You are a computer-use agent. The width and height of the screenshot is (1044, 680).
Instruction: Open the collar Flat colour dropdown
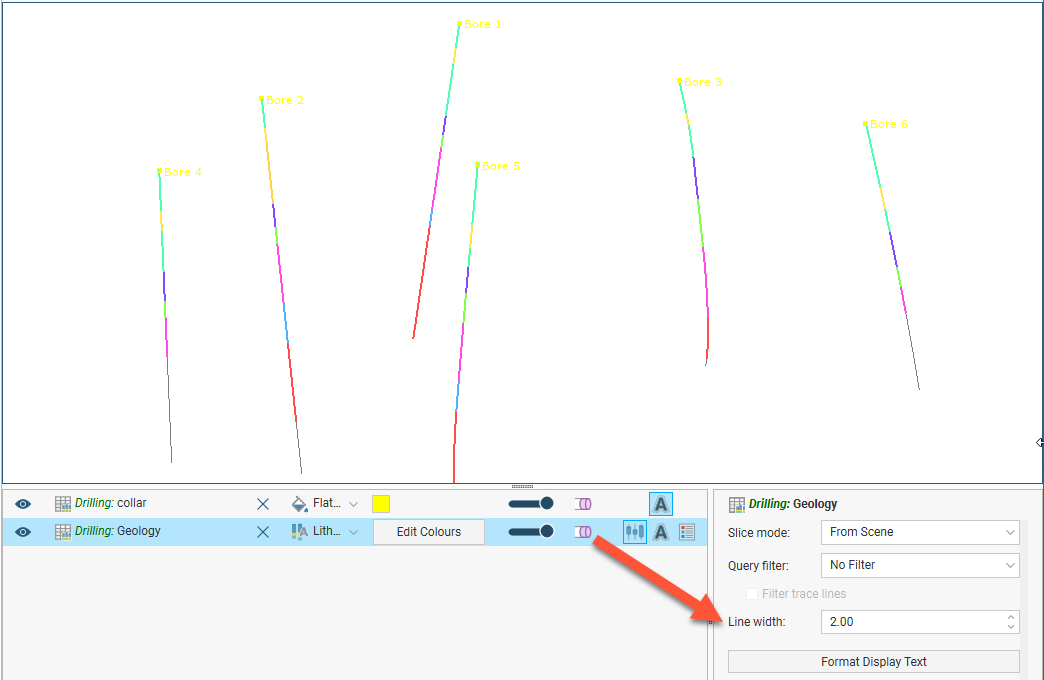pos(354,504)
